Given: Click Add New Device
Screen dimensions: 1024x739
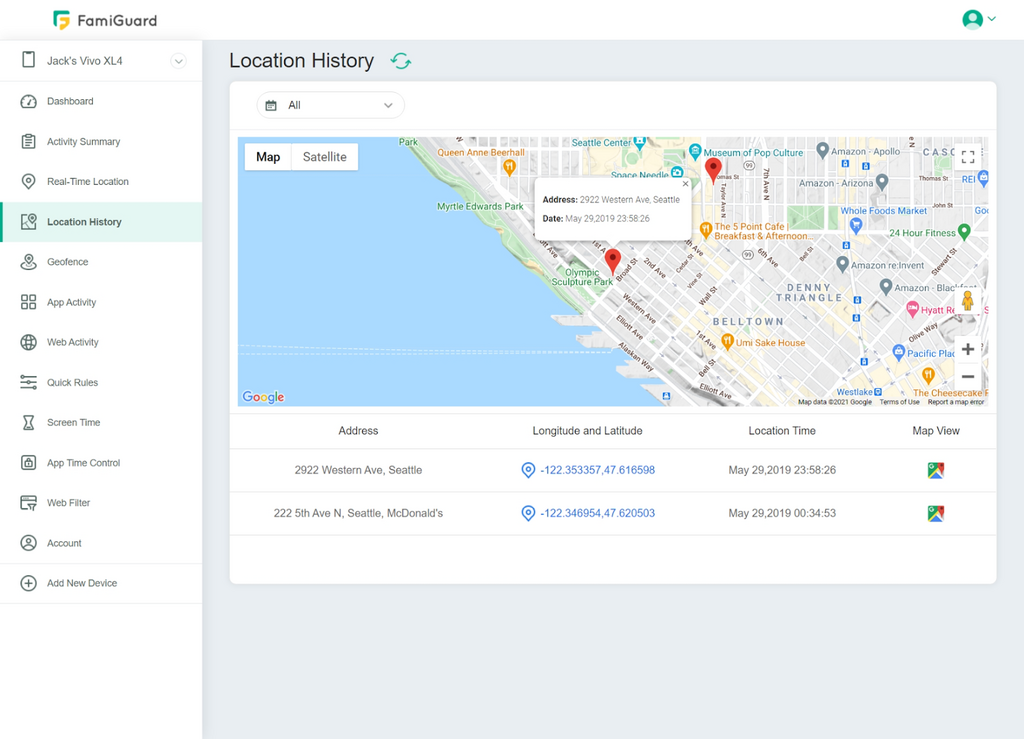Looking at the screenshot, I should [81, 583].
